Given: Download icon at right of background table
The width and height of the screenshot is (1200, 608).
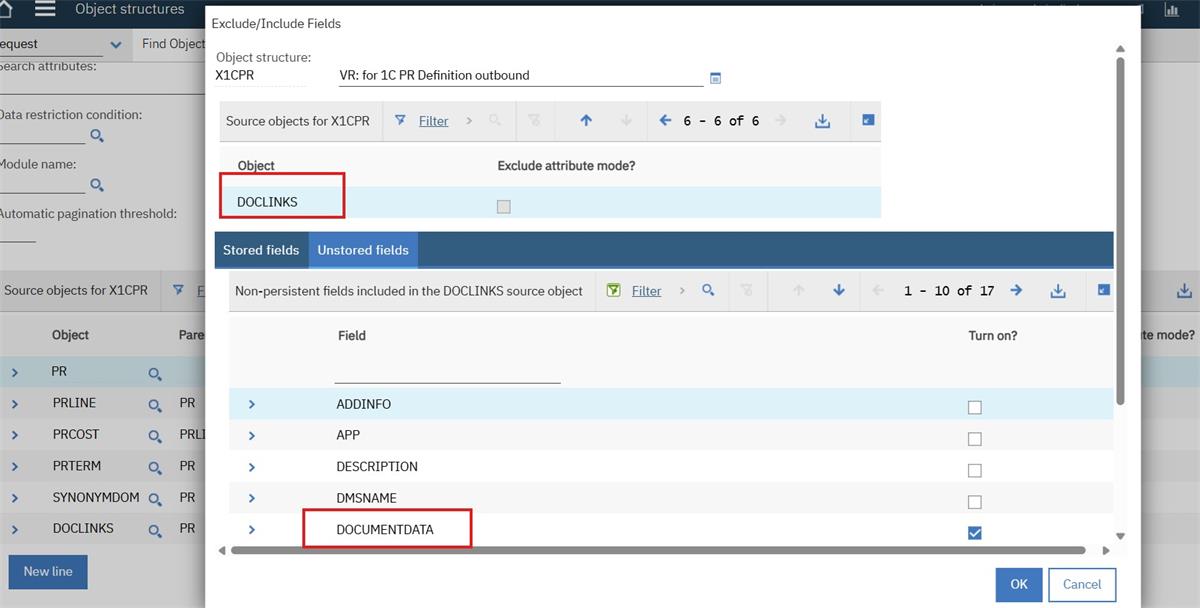Looking at the screenshot, I should pos(1184,291).
